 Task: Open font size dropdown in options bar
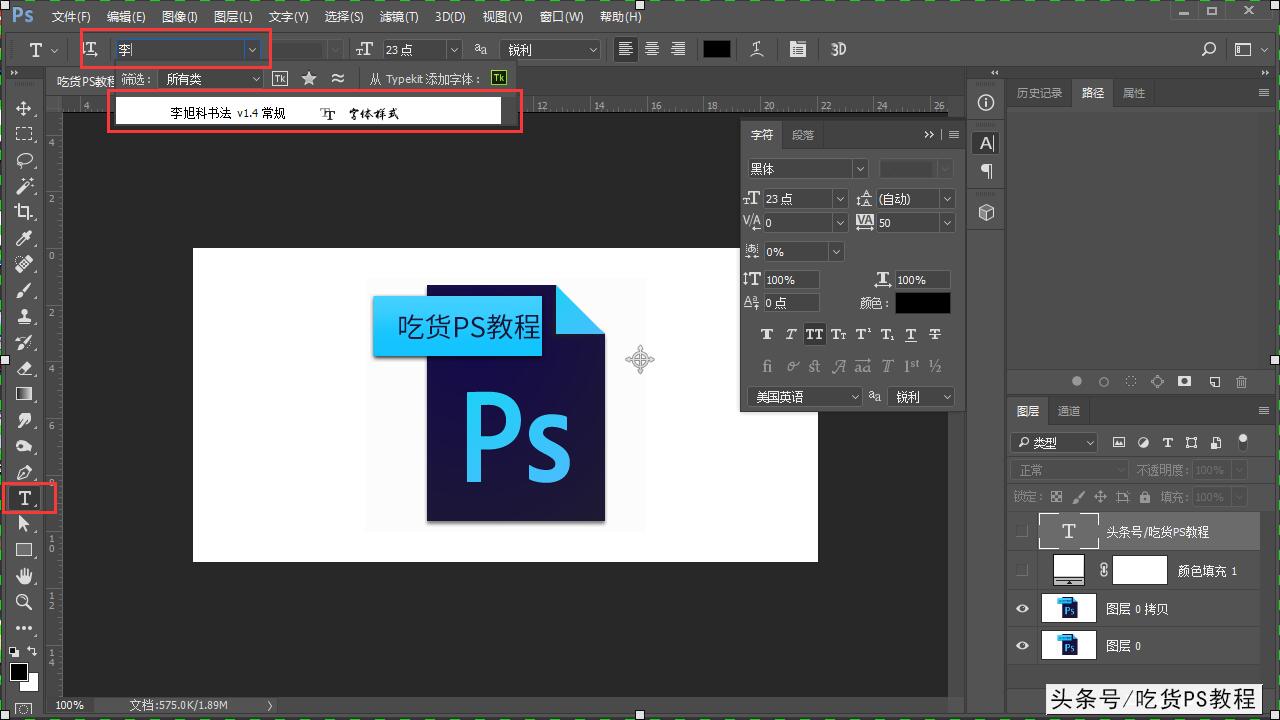454,49
